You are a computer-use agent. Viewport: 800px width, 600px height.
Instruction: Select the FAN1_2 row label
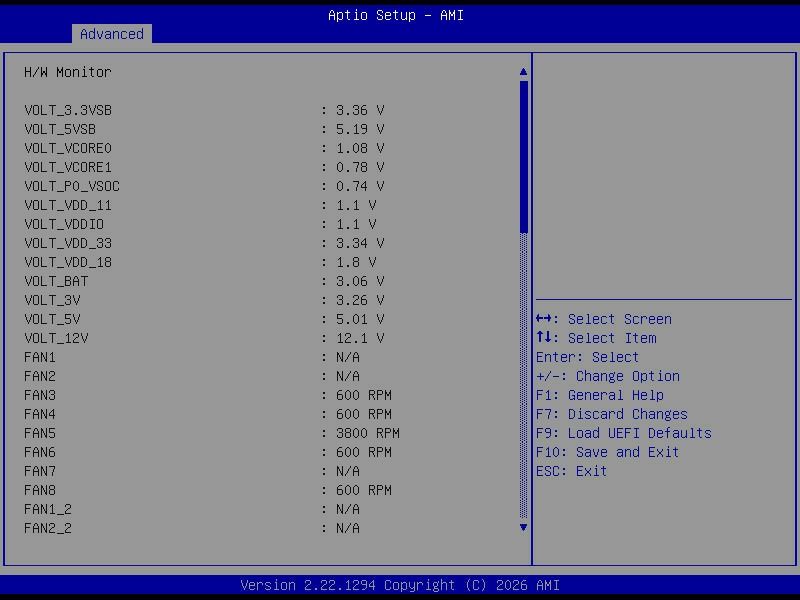[48, 509]
